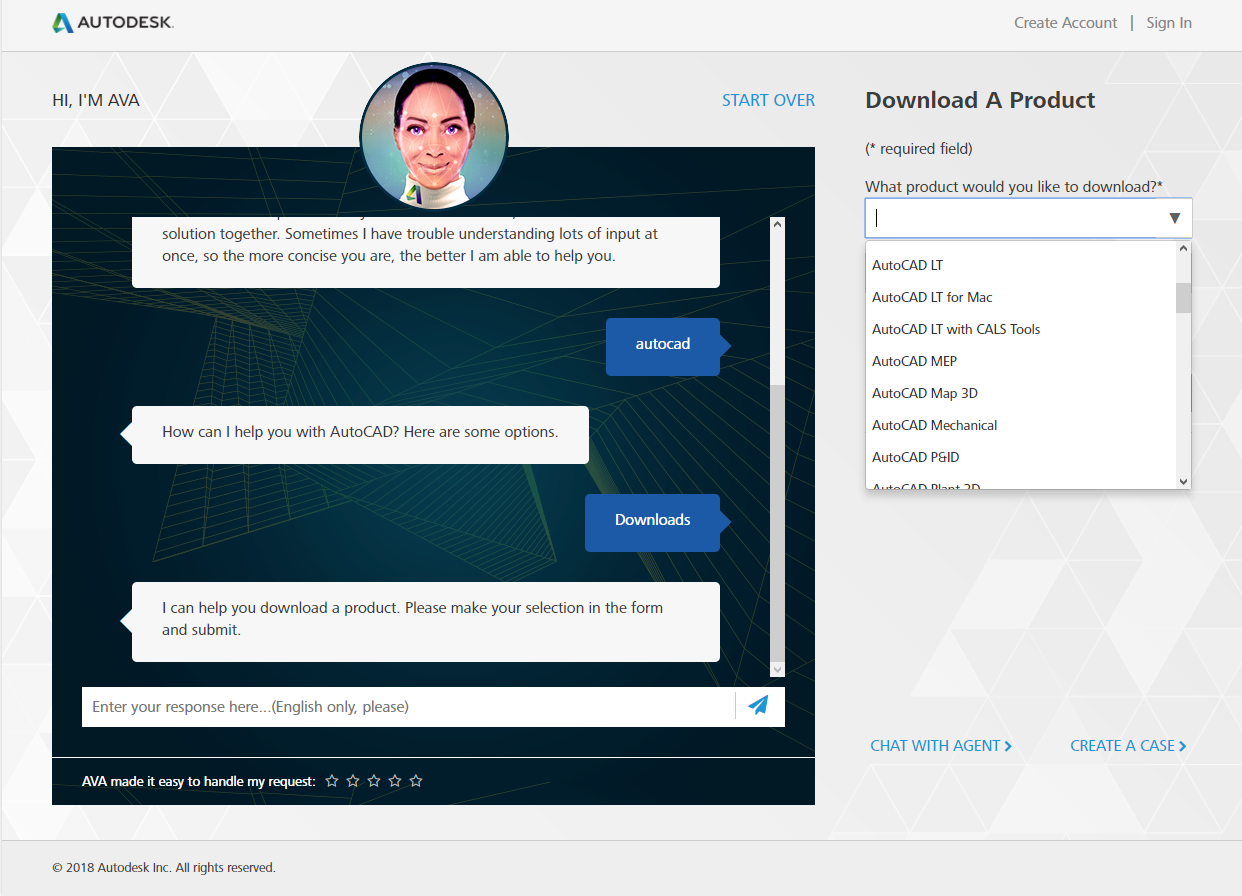This screenshot has height=896, width=1242.
Task: Collapse product dropdown using the arrow
Action: coord(1175,218)
